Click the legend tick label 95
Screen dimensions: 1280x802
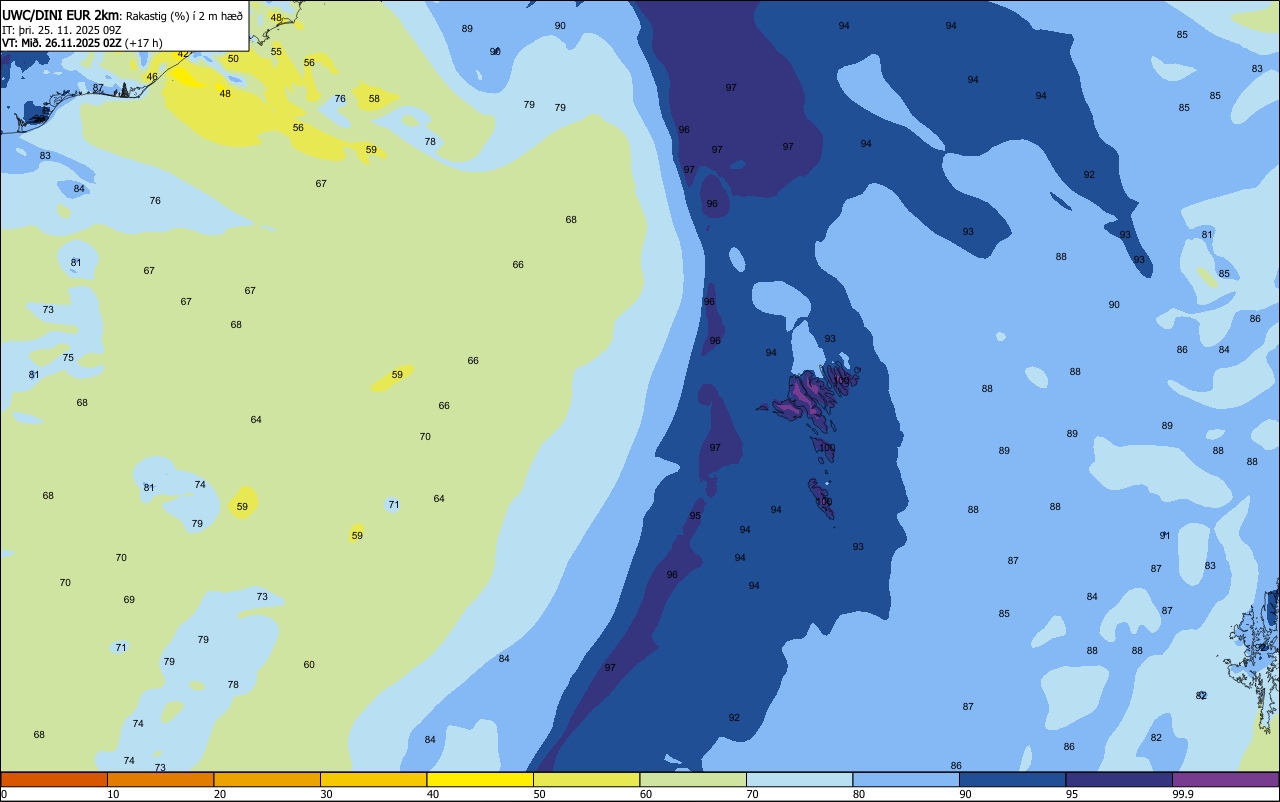click(x=1071, y=794)
